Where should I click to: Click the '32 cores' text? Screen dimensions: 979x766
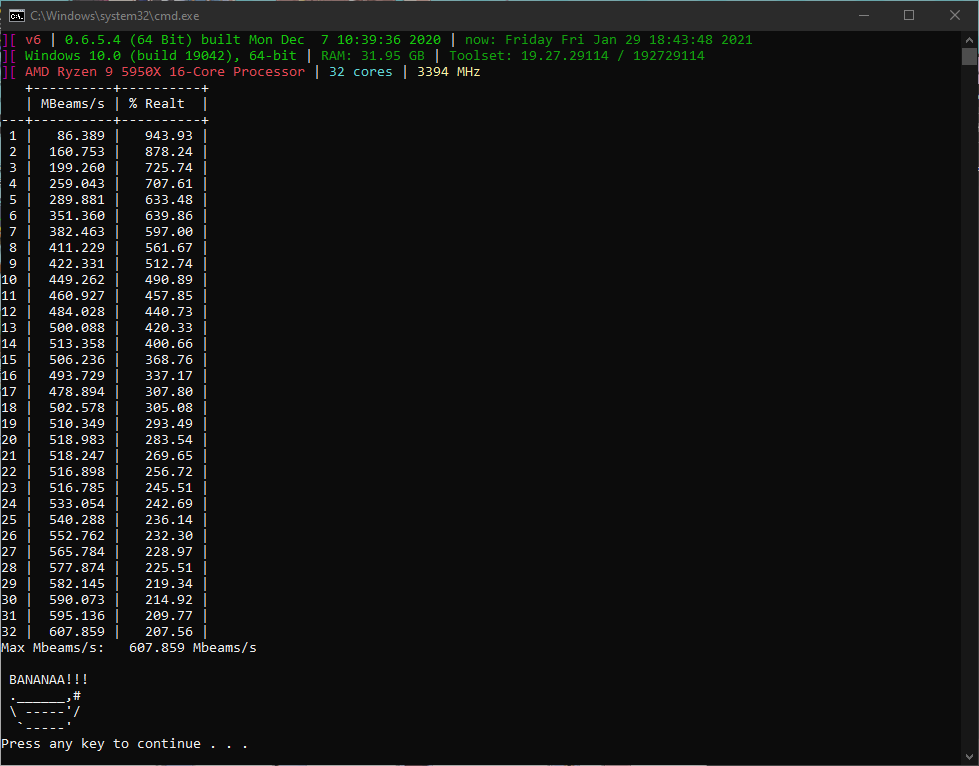tap(361, 72)
